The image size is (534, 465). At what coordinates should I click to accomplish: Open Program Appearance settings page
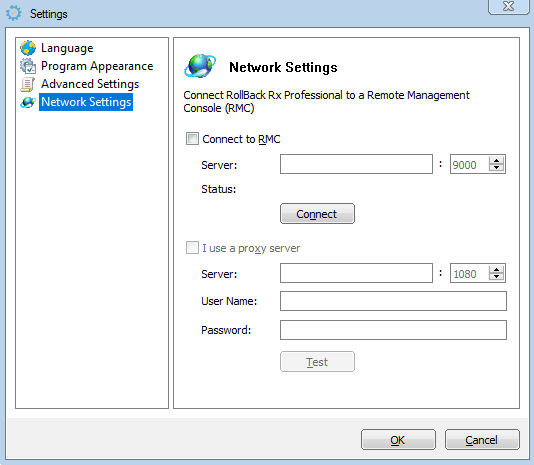point(97,66)
